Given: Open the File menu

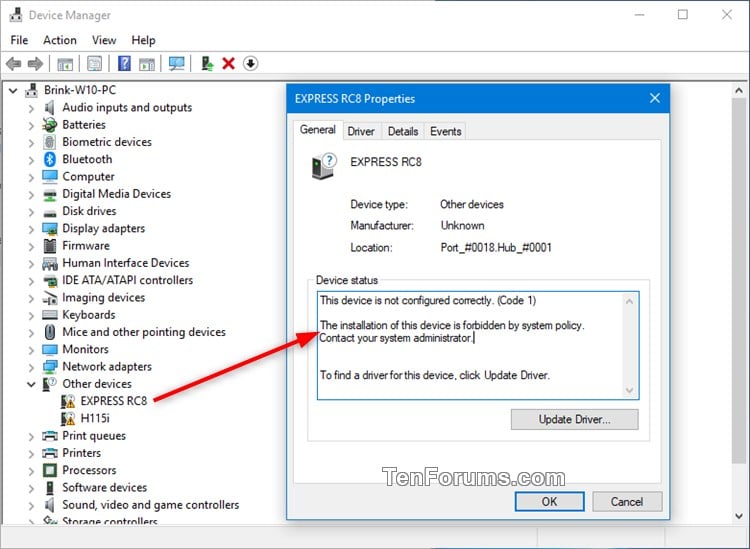Looking at the screenshot, I should click(x=19, y=40).
